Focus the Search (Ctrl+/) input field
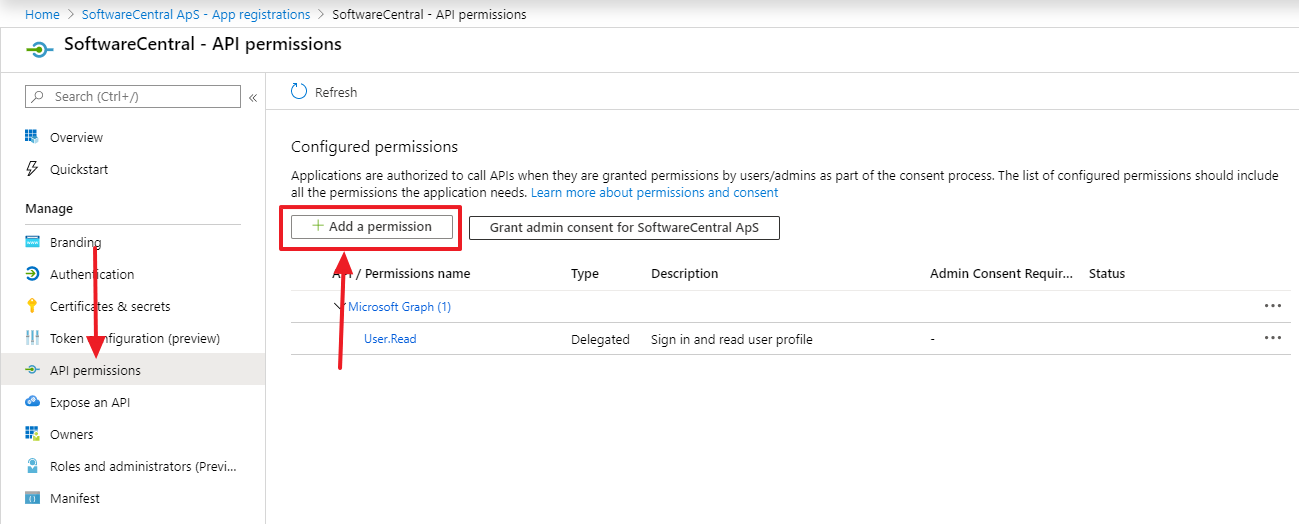The width and height of the screenshot is (1299, 524). click(140, 96)
